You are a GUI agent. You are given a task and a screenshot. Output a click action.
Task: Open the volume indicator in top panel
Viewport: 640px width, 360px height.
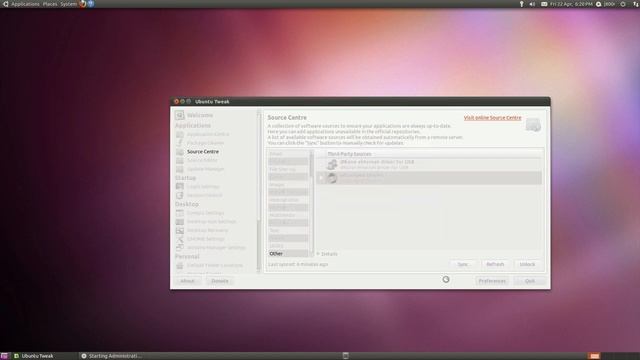tap(532, 4)
